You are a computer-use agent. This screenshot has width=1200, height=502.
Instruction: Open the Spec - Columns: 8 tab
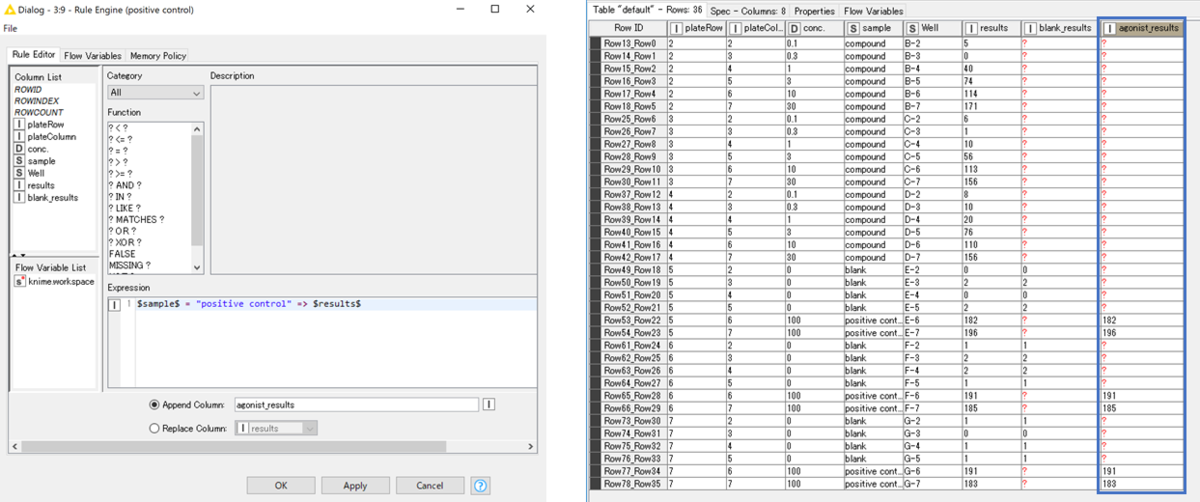750,10
